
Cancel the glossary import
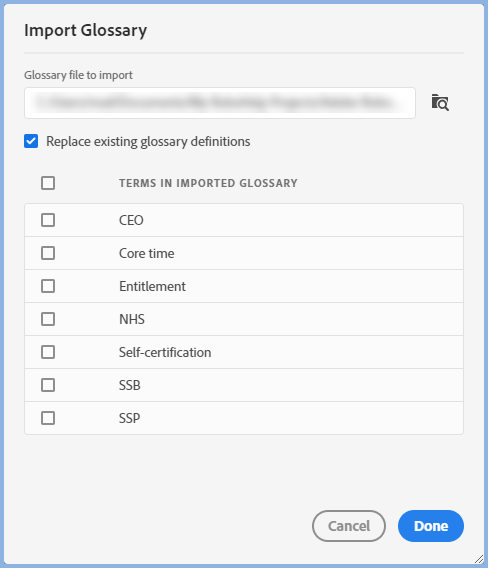coord(349,526)
